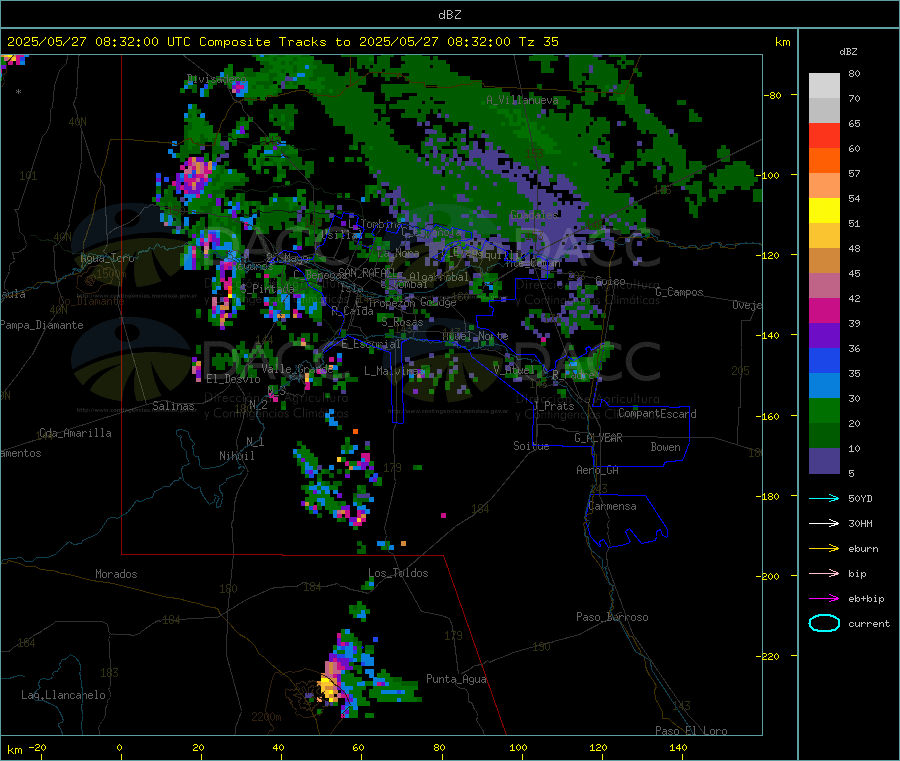Pick the 20-30 dBZ green swatch
The image size is (900, 761).
(824, 410)
